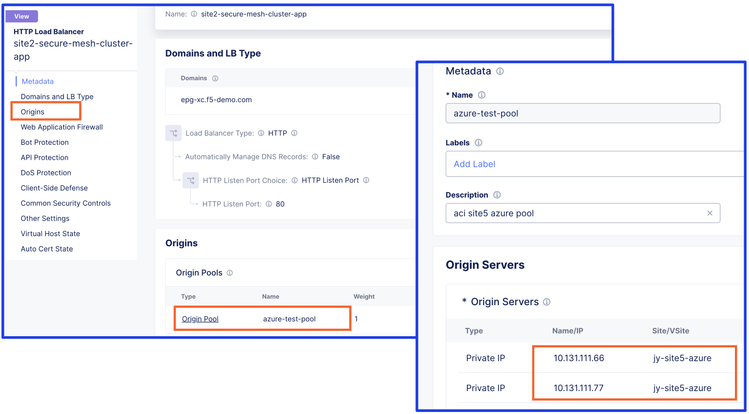This screenshot has height=414, width=749.
Task: Go to Bot Protection section
Action: click(x=45, y=142)
